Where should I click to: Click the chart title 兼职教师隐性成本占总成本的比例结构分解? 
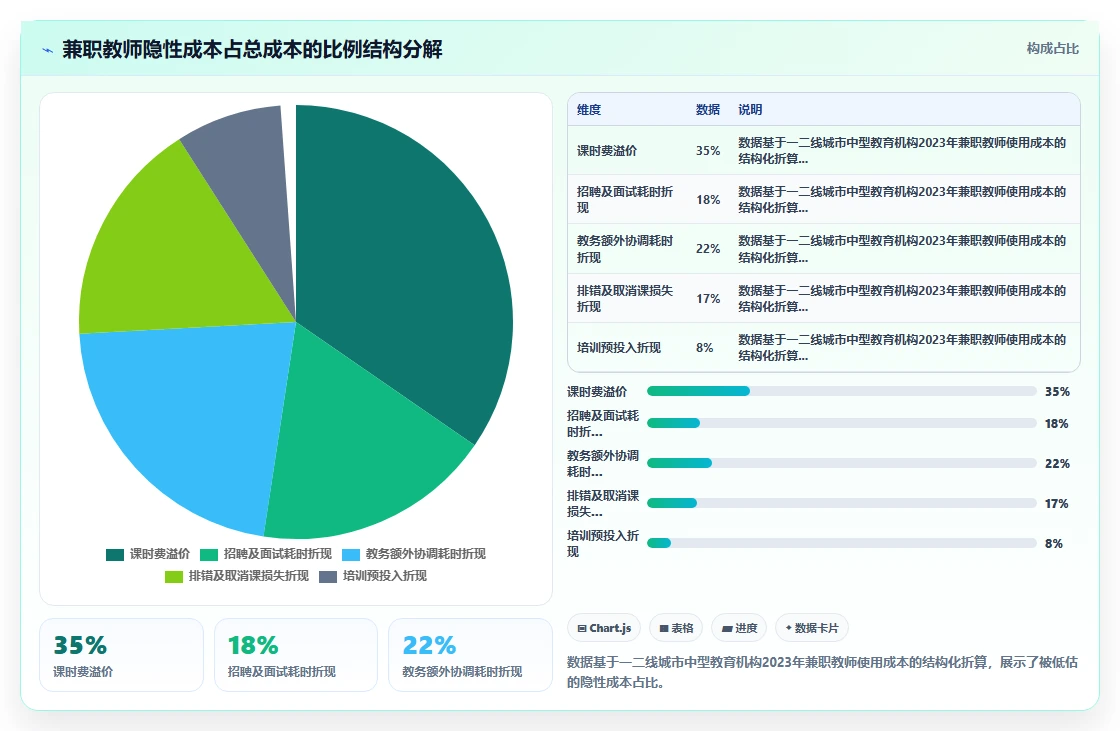pyautogui.click(x=252, y=49)
